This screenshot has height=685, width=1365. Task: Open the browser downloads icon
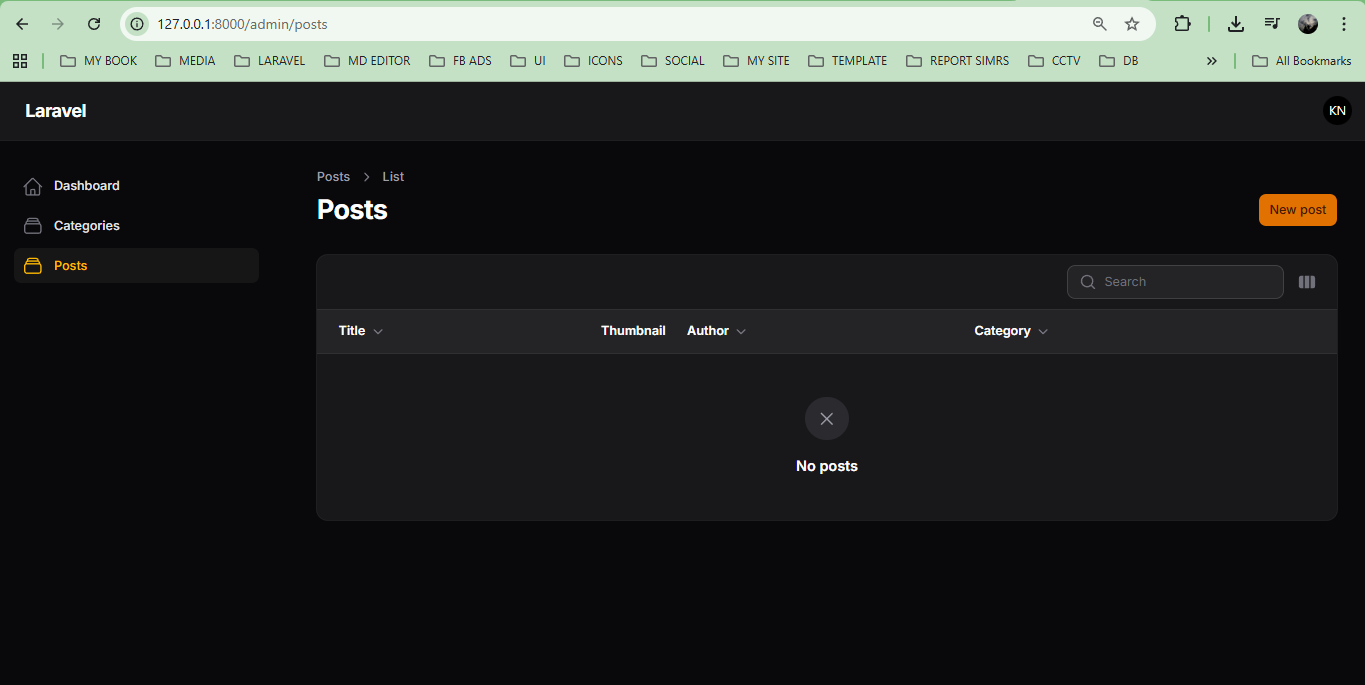click(1235, 24)
